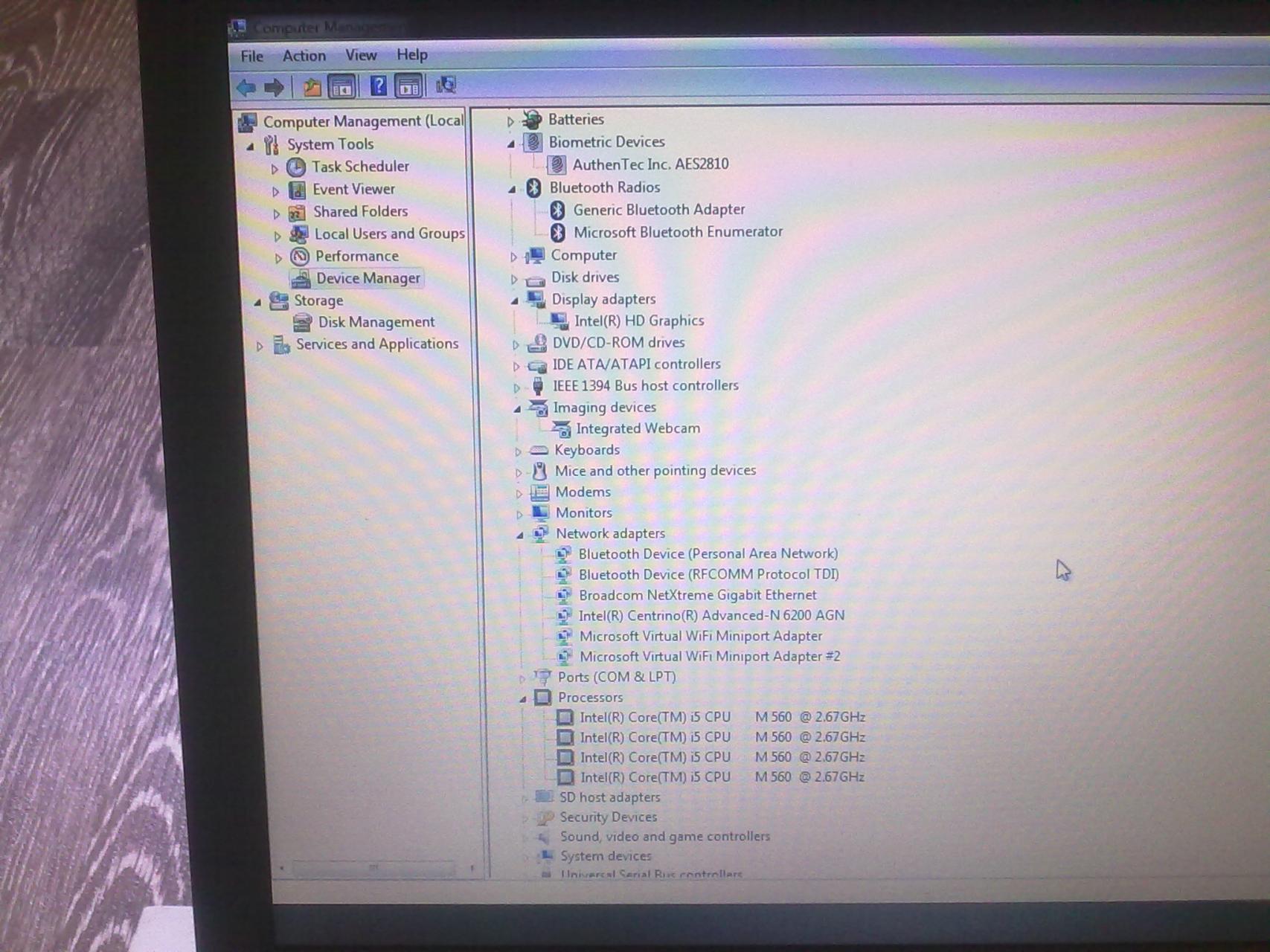
Task: Collapse the Display adapters category
Action: click(x=515, y=300)
